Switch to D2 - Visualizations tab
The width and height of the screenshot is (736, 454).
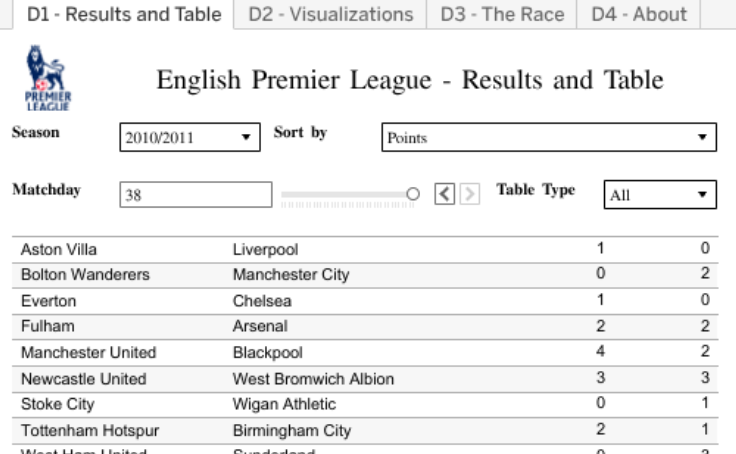point(330,14)
